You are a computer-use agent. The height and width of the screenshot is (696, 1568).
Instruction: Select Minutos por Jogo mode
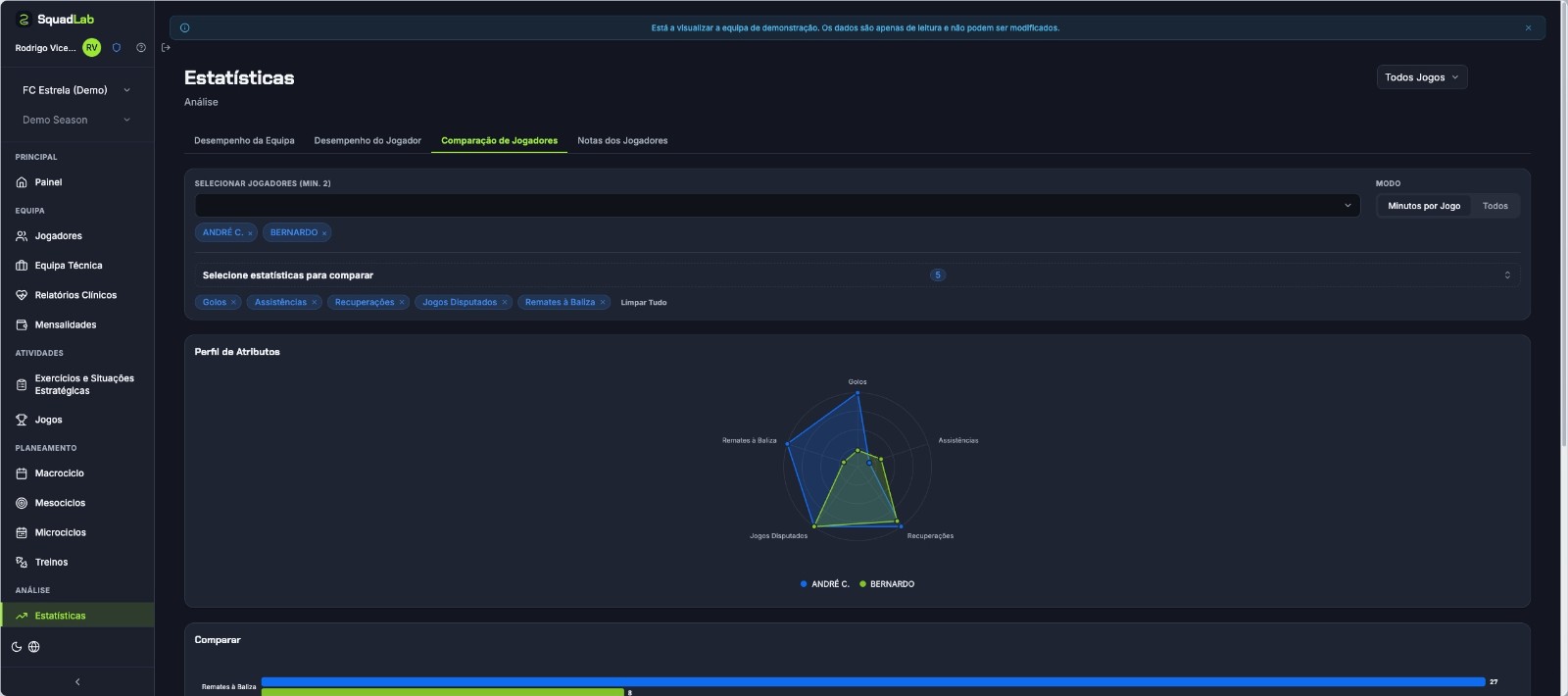(1424, 206)
